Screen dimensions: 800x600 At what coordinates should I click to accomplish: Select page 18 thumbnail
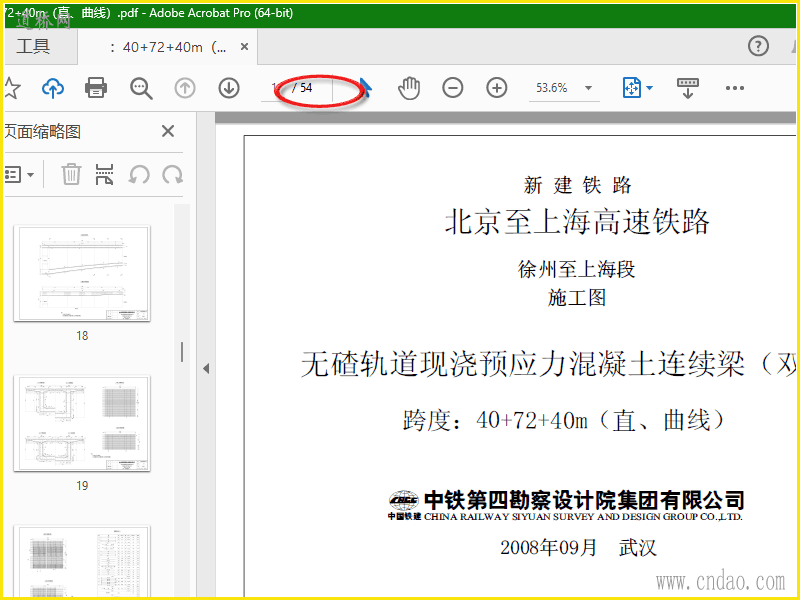click(x=82, y=273)
